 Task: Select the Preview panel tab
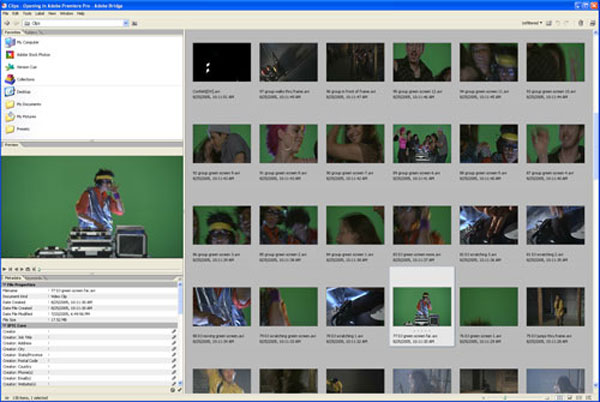coord(11,145)
